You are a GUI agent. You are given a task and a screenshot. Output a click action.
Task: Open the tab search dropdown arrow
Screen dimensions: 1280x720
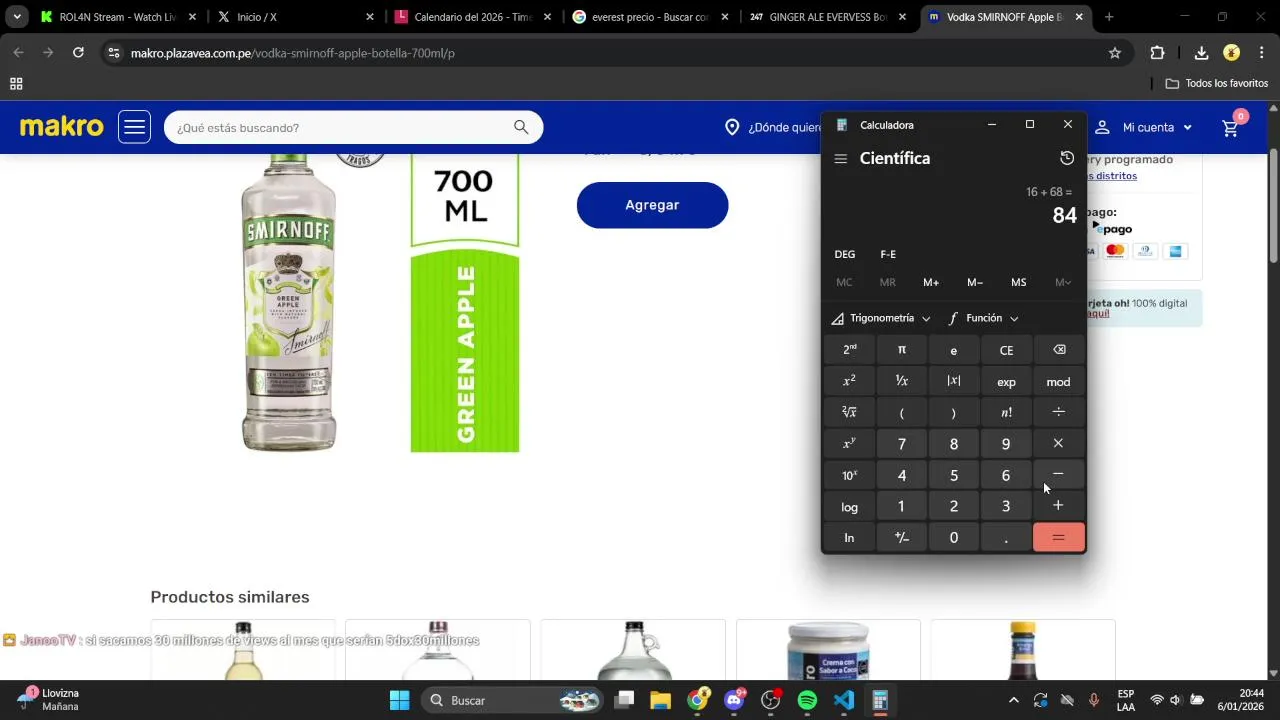pos(17,17)
